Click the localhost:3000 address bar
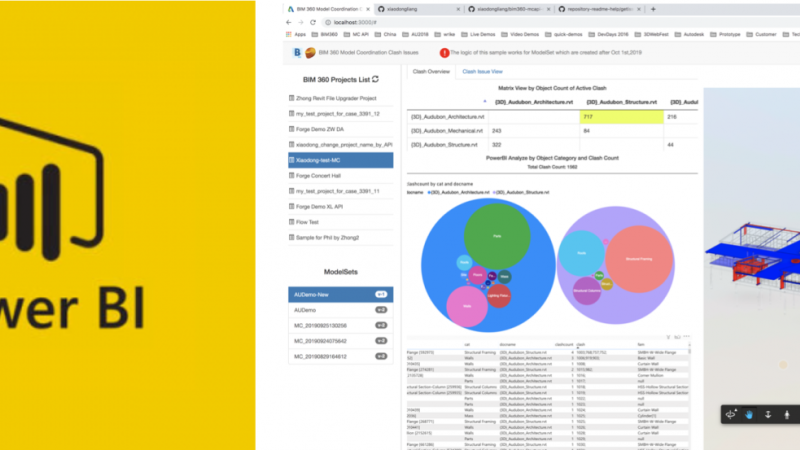This screenshot has height=450, width=800. [355, 22]
